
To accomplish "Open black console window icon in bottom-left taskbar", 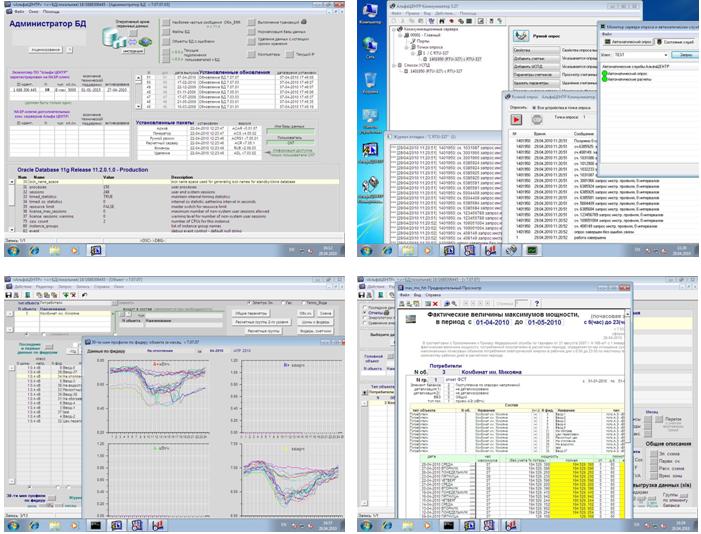I will pyautogui.click(x=95, y=525).
